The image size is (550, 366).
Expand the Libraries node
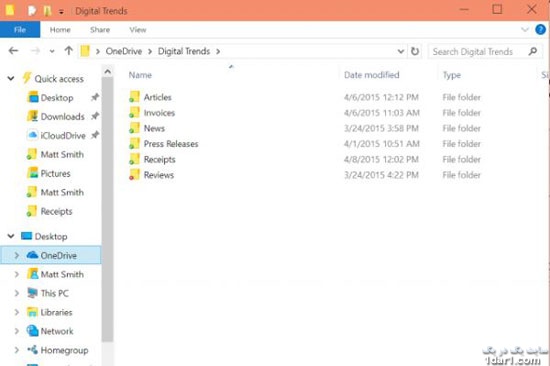pos(16,312)
